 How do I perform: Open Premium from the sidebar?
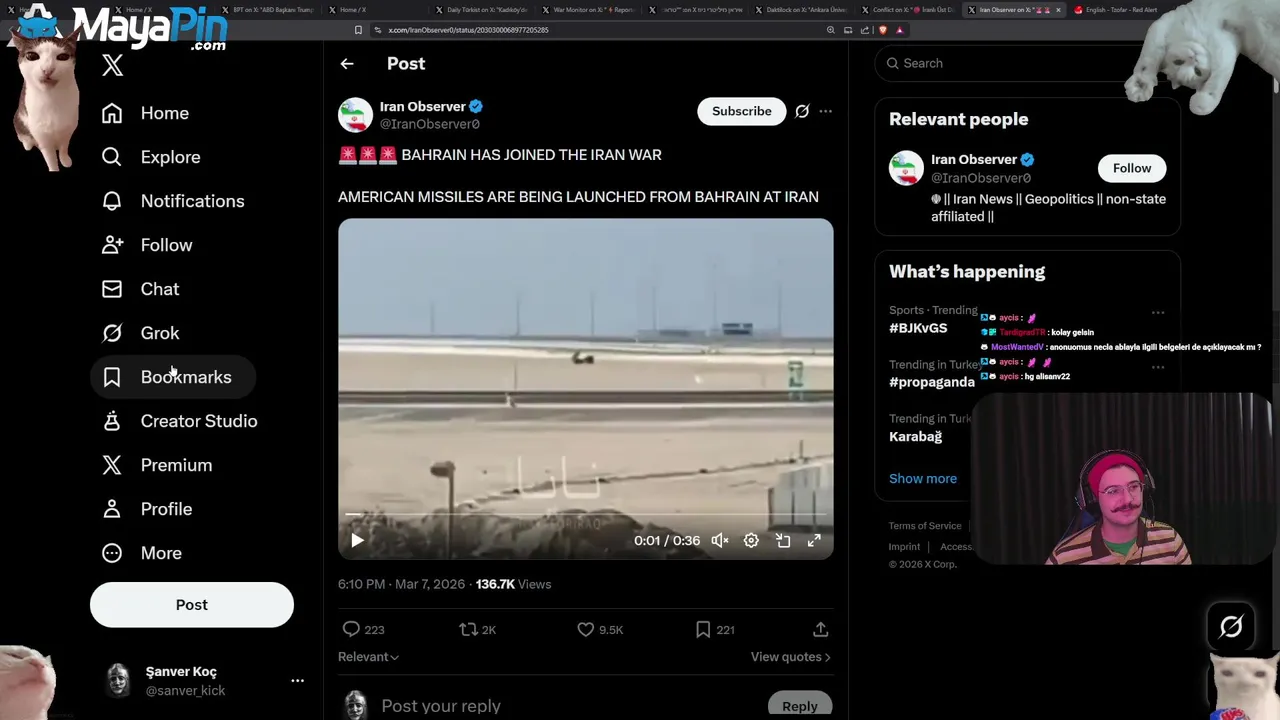(x=157, y=465)
